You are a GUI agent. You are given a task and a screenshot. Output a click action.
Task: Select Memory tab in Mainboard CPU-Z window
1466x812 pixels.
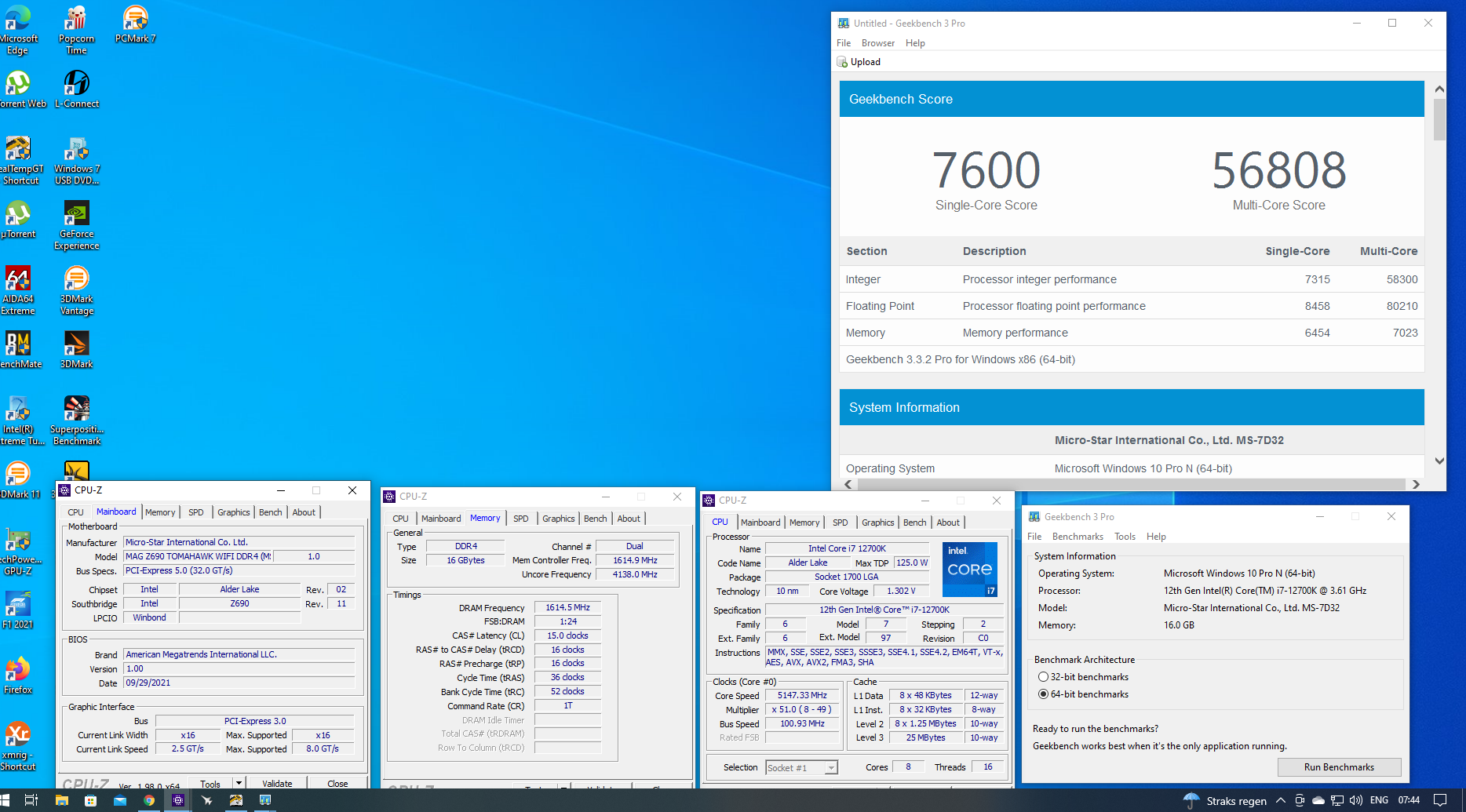click(x=160, y=512)
